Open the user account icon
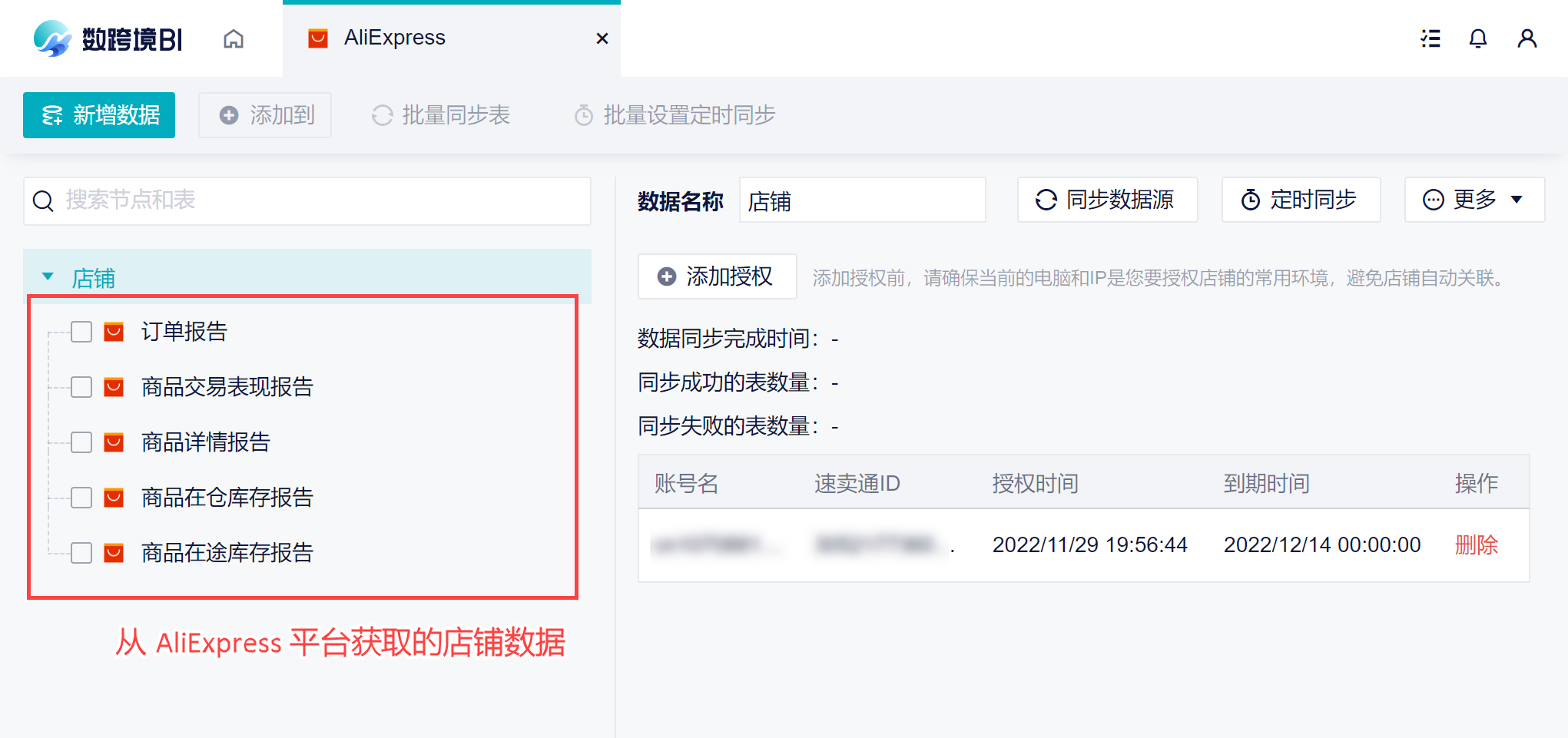This screenshot has height=738, width=1568. (1527, 38)
